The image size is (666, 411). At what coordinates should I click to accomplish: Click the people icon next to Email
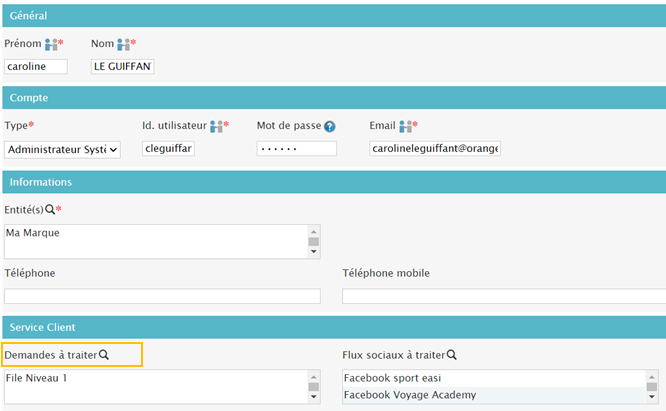(x=406, y=126)
